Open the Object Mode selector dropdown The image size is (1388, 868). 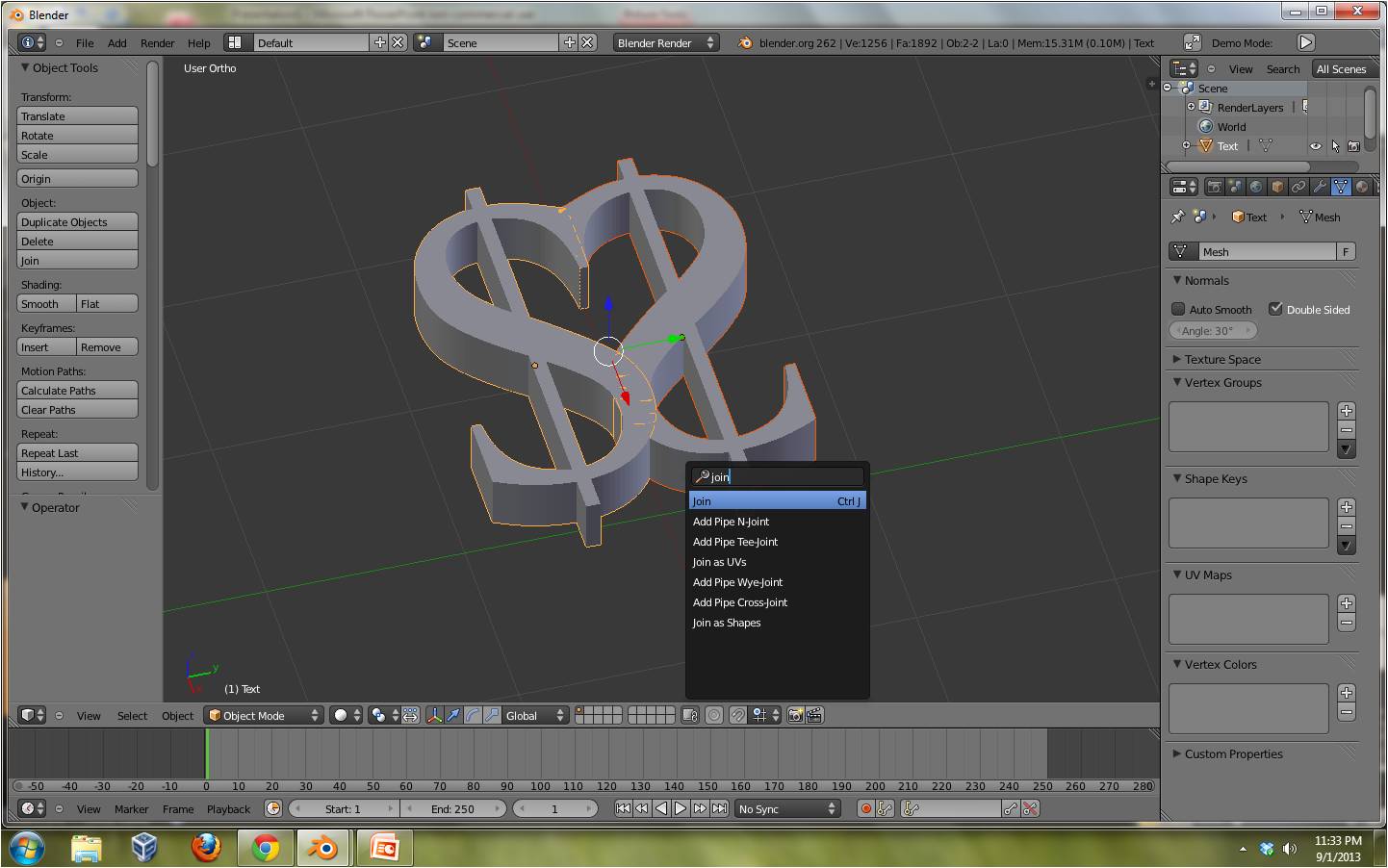pyautogui.click(x=264, y=715)
